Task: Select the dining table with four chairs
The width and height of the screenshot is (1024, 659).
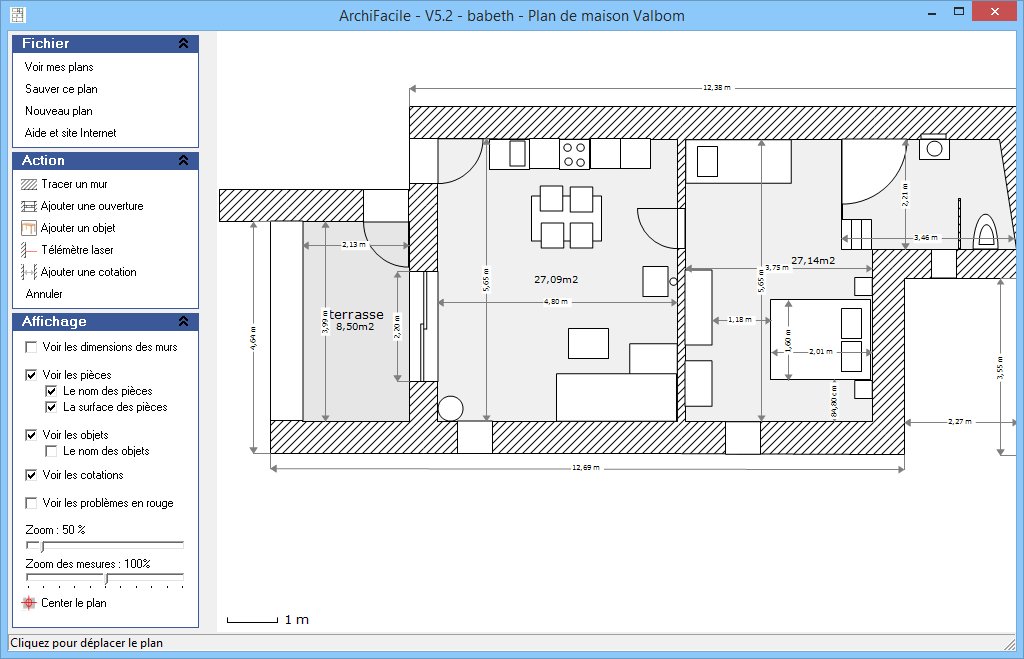Action: pyautogui.click(x=566, y=217)
